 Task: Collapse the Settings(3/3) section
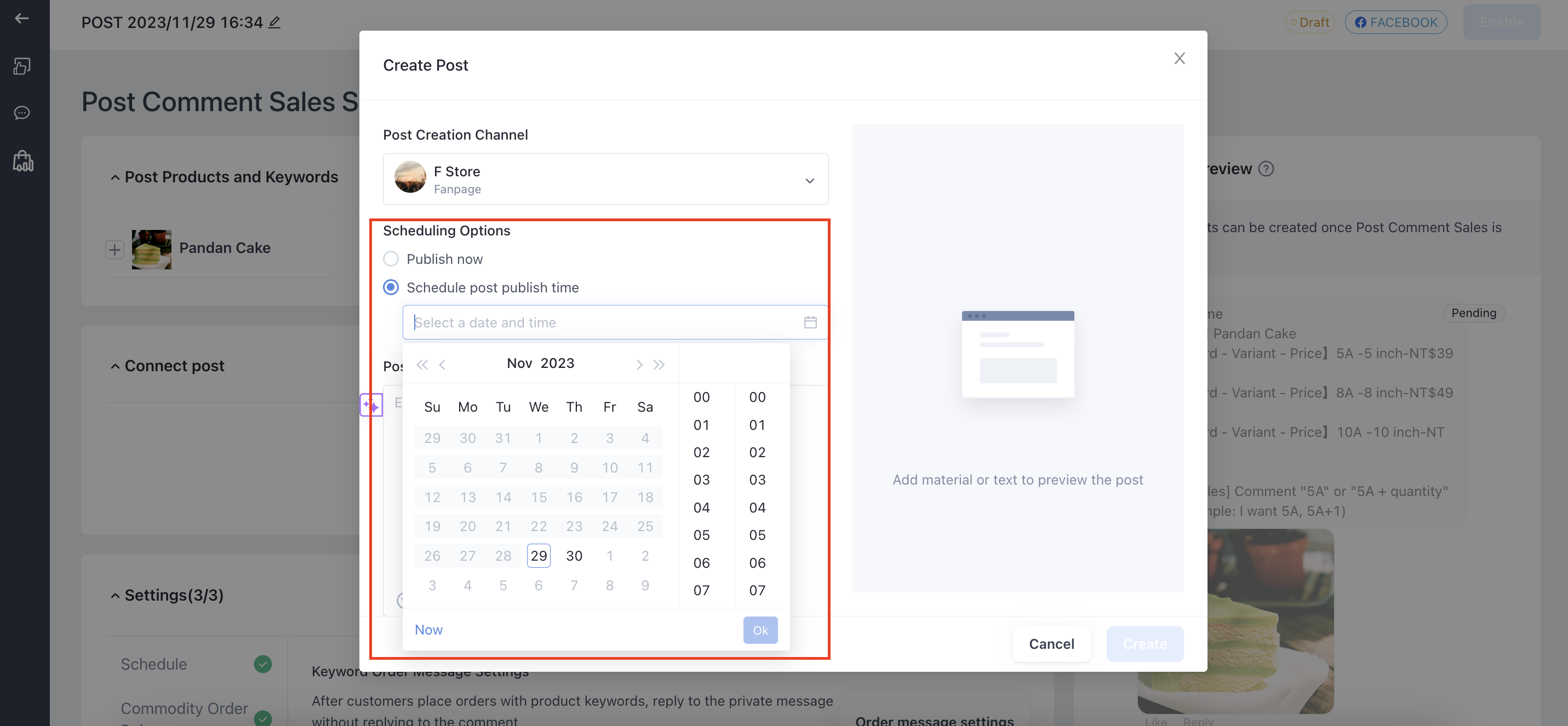click(115, 595)
